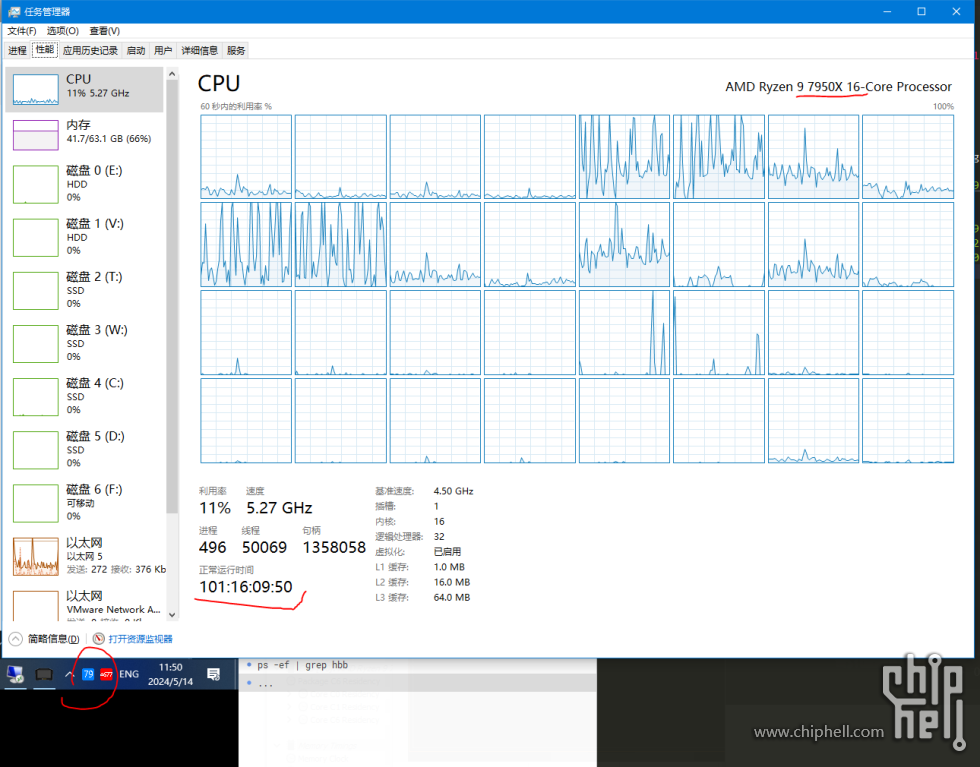Show the 详细信息 tab

pyautogui.click(x=199, y=51)
